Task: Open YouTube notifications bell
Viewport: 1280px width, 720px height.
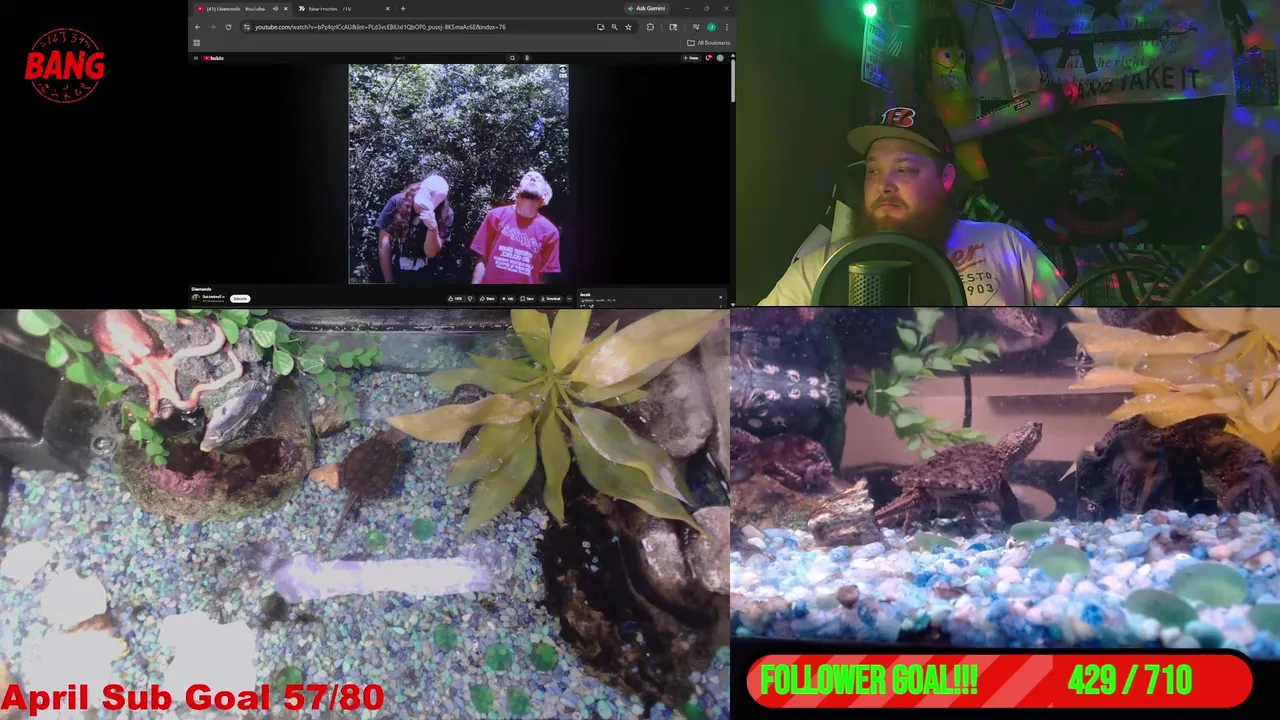Action: 708,58
